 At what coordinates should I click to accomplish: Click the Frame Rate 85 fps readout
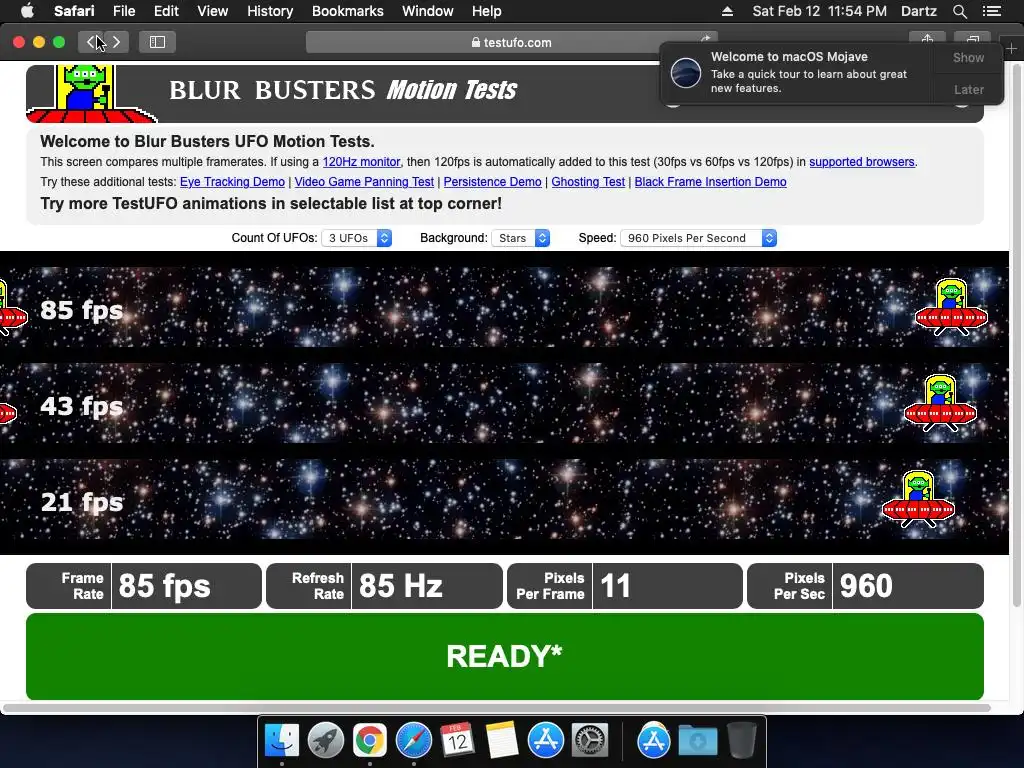144,586
